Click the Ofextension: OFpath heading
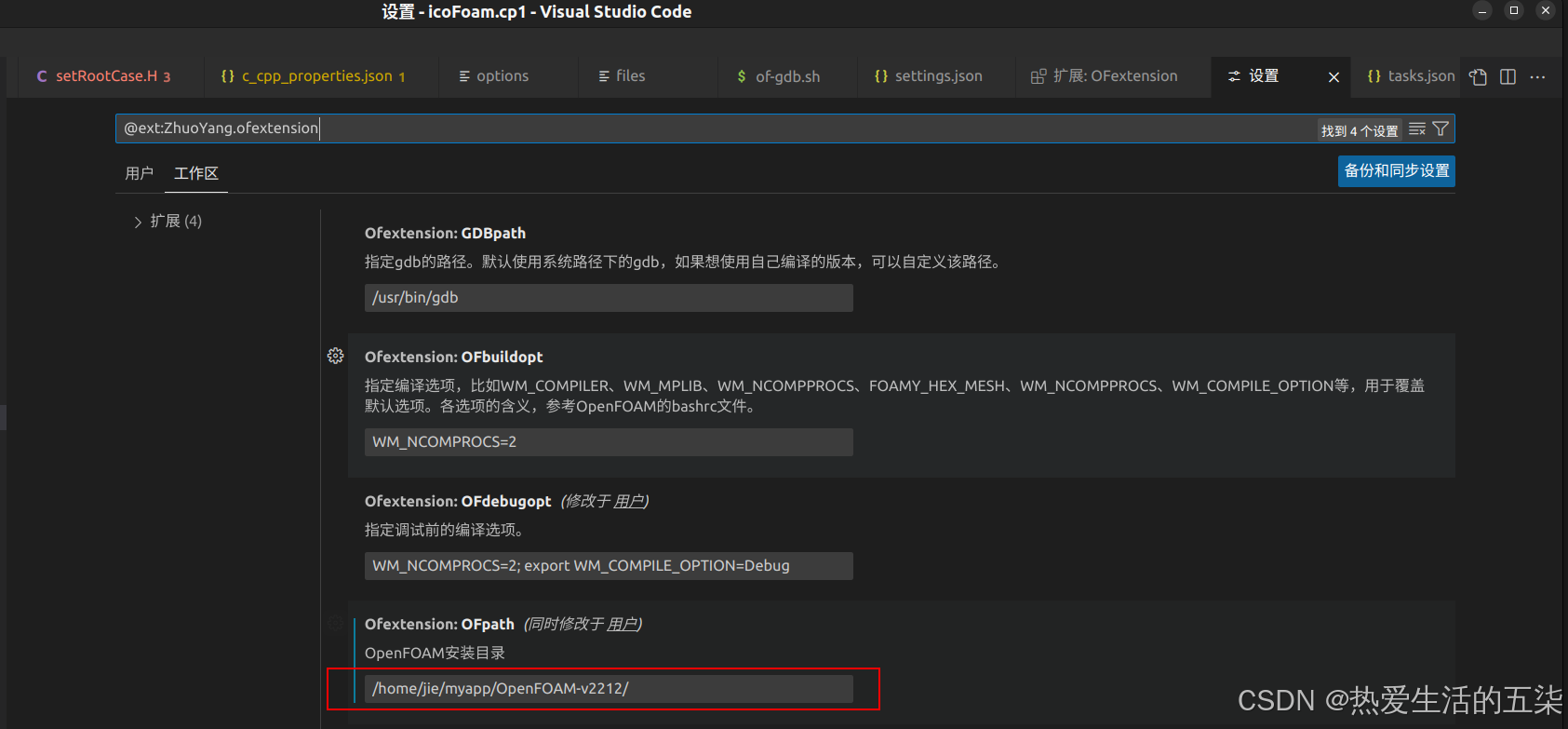The height and width of the screenshot is (729, 1568). pos(439,625)
